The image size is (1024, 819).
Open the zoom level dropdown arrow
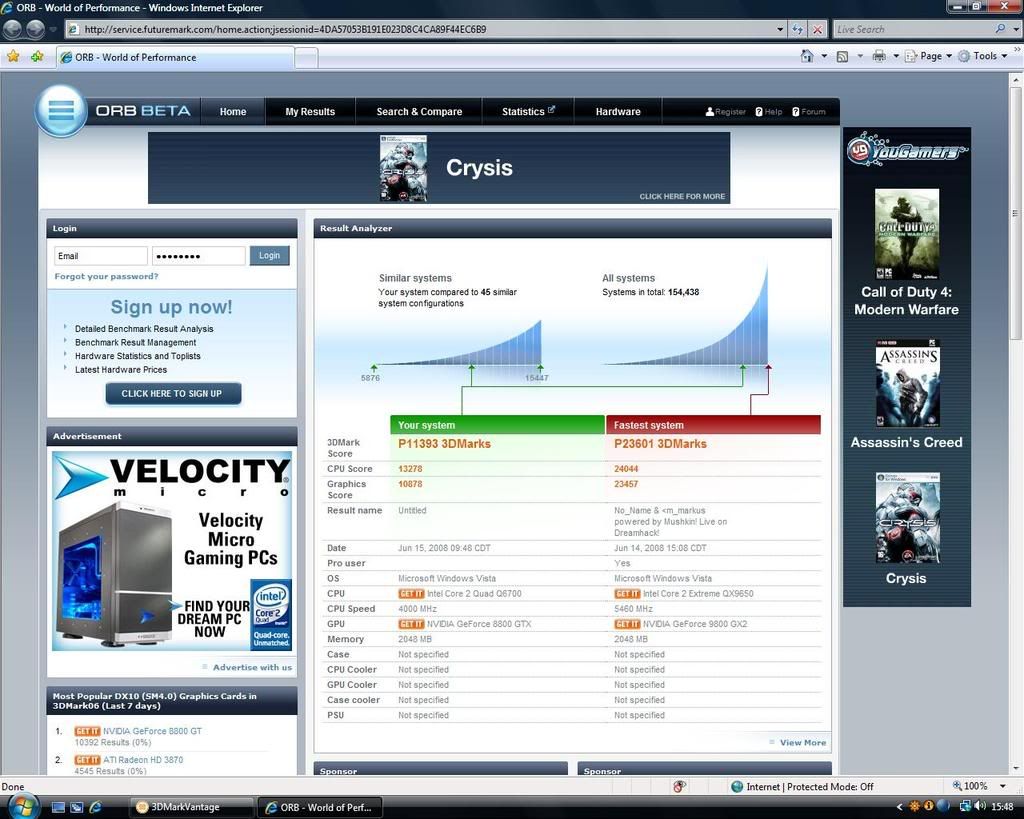(x=1002, y=786)
